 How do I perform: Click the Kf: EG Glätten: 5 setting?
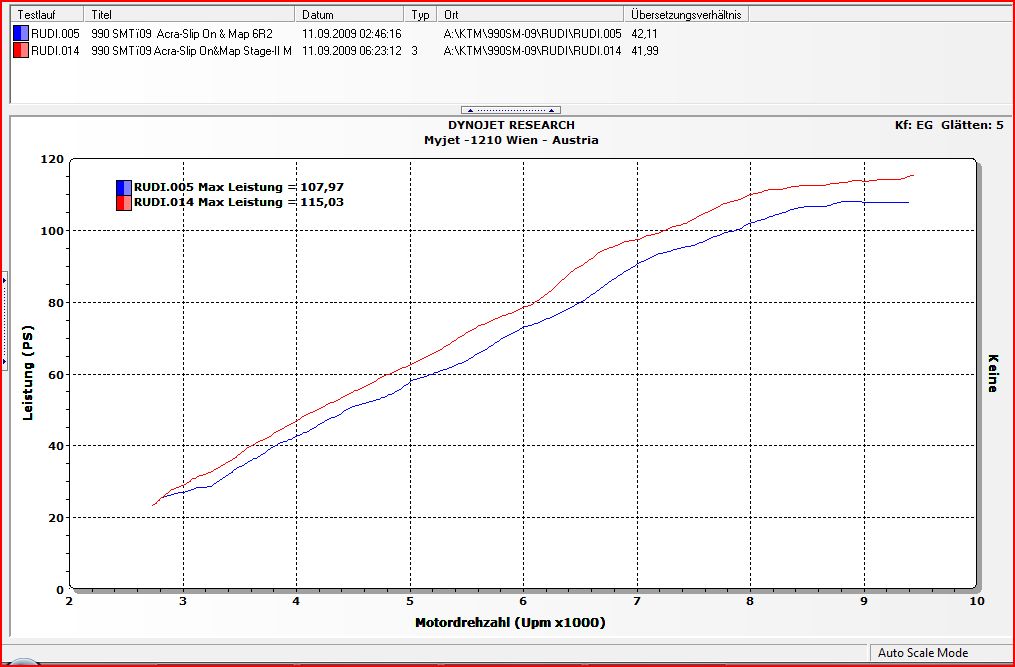(x=948, y=125)
